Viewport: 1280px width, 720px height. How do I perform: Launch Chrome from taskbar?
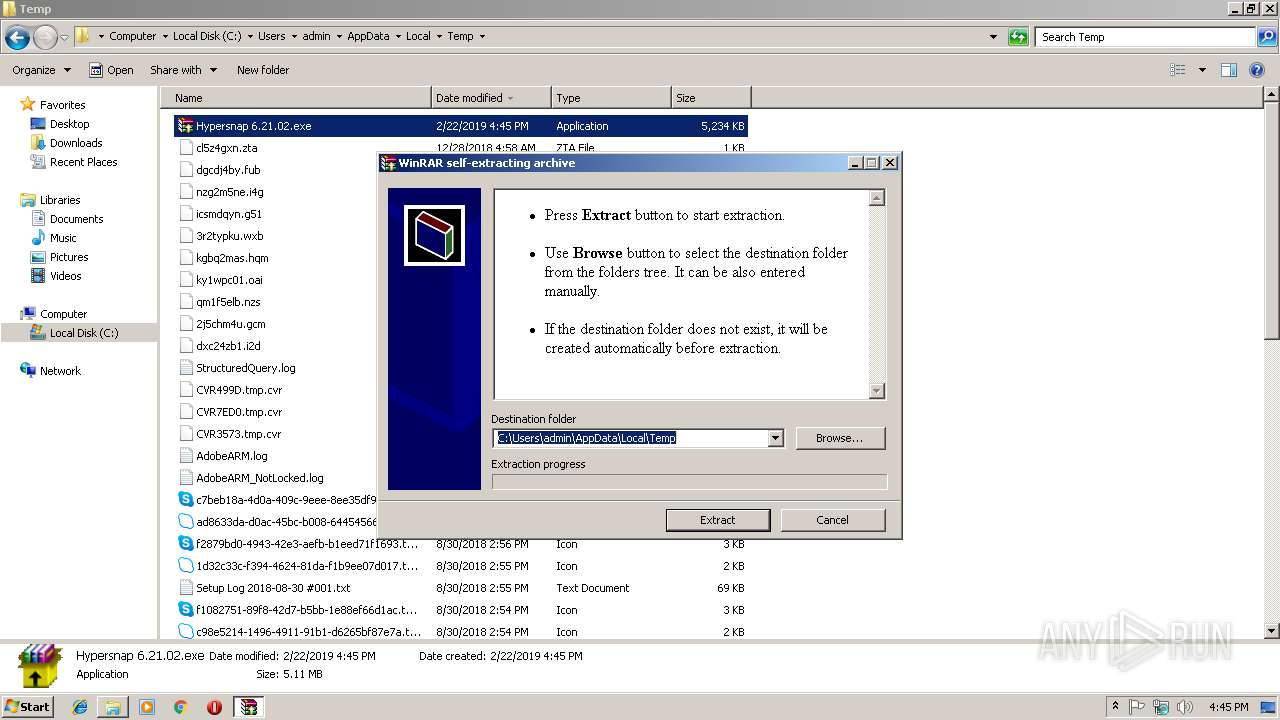click(180, 707)
